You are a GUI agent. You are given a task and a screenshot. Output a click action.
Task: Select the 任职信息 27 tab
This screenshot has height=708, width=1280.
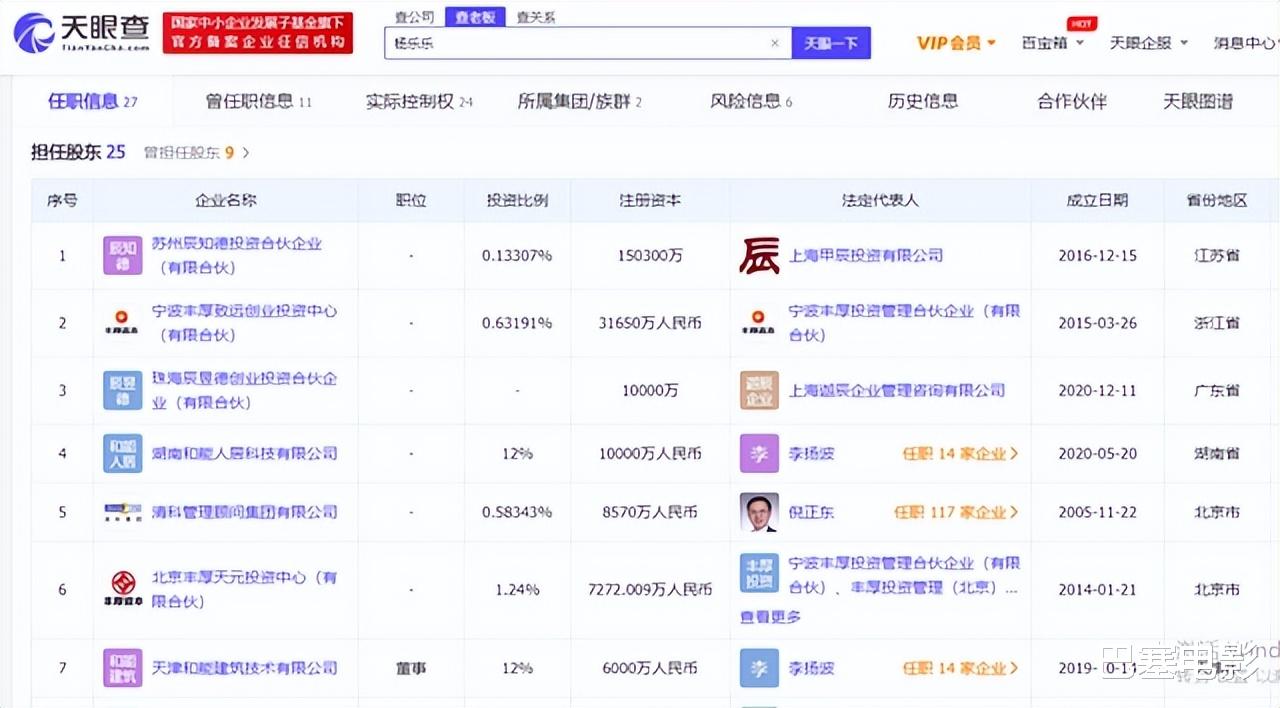(x=93, y=101)
